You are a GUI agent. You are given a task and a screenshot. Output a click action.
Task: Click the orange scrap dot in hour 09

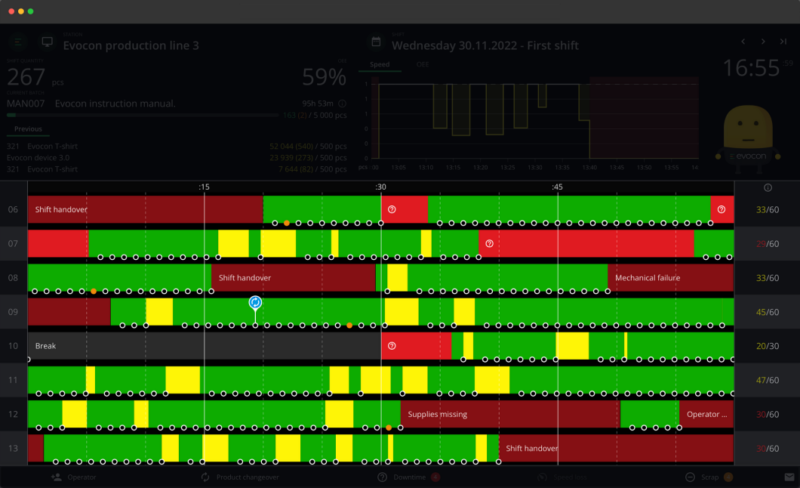[349, 325]
